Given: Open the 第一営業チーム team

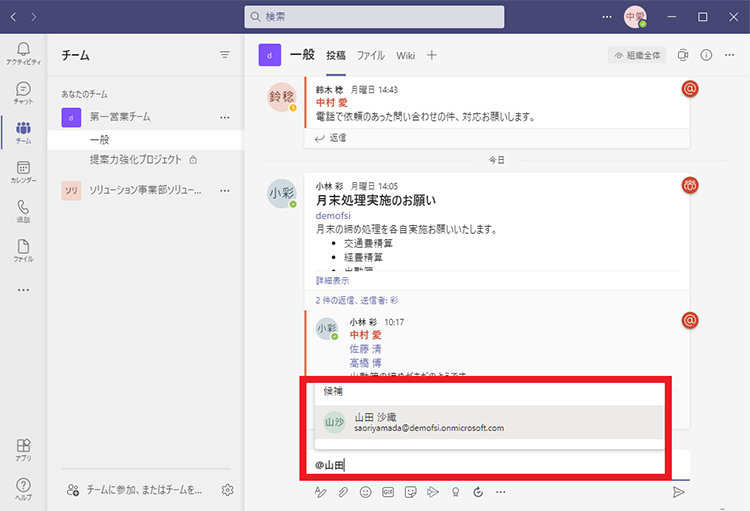Looking at the screenshot, I should coord(145,117).
